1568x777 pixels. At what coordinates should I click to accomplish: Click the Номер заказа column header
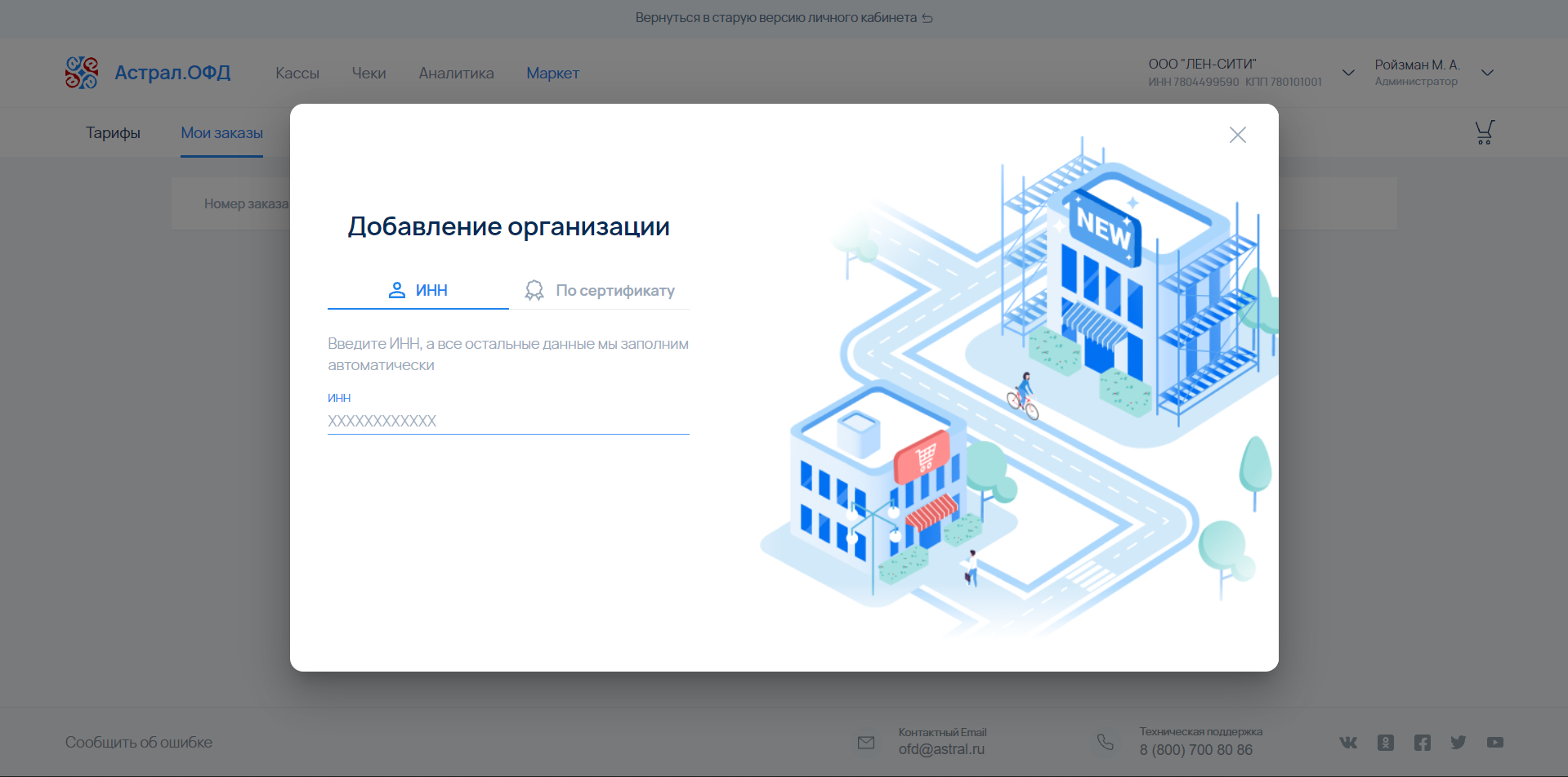pyautogui.click(x=246, y=203)
